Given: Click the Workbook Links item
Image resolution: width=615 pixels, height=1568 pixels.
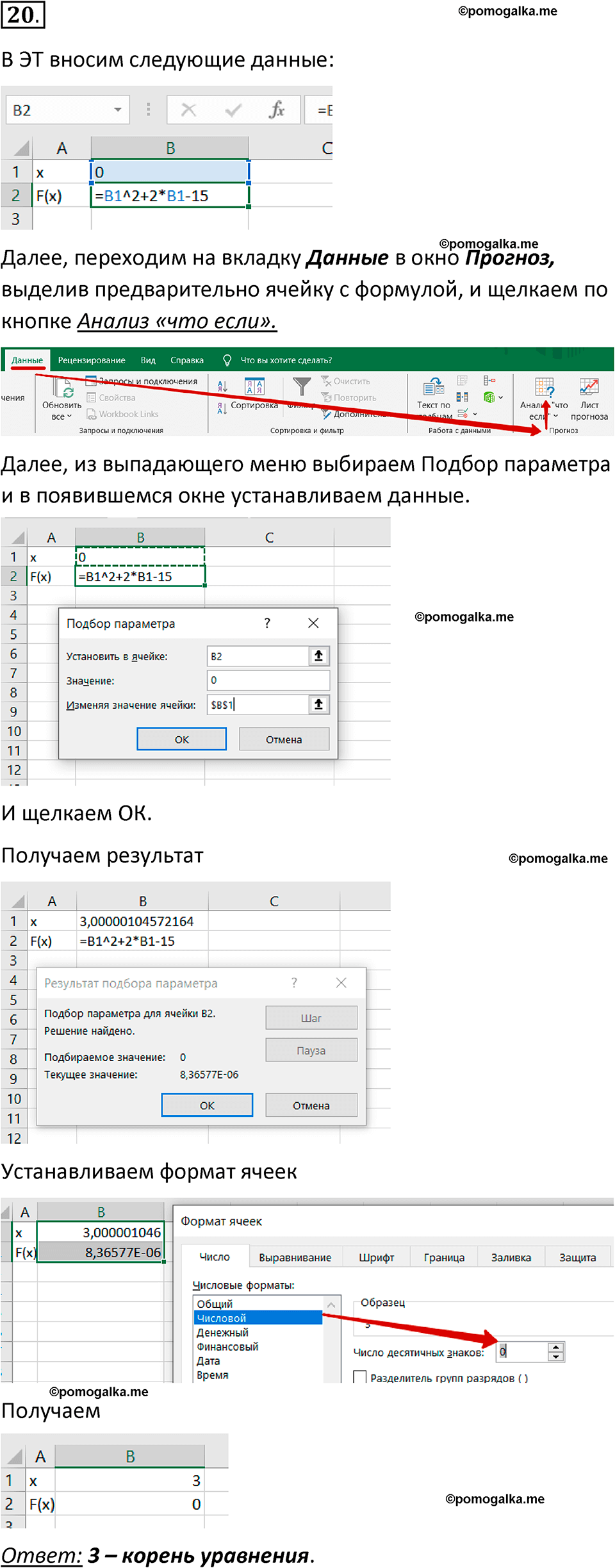Looking at the screenshot, I should [122, 414].
